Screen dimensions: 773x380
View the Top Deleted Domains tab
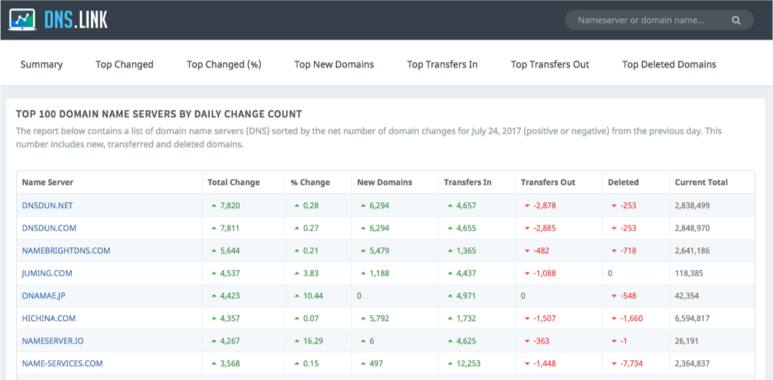(x=669, y=65)
